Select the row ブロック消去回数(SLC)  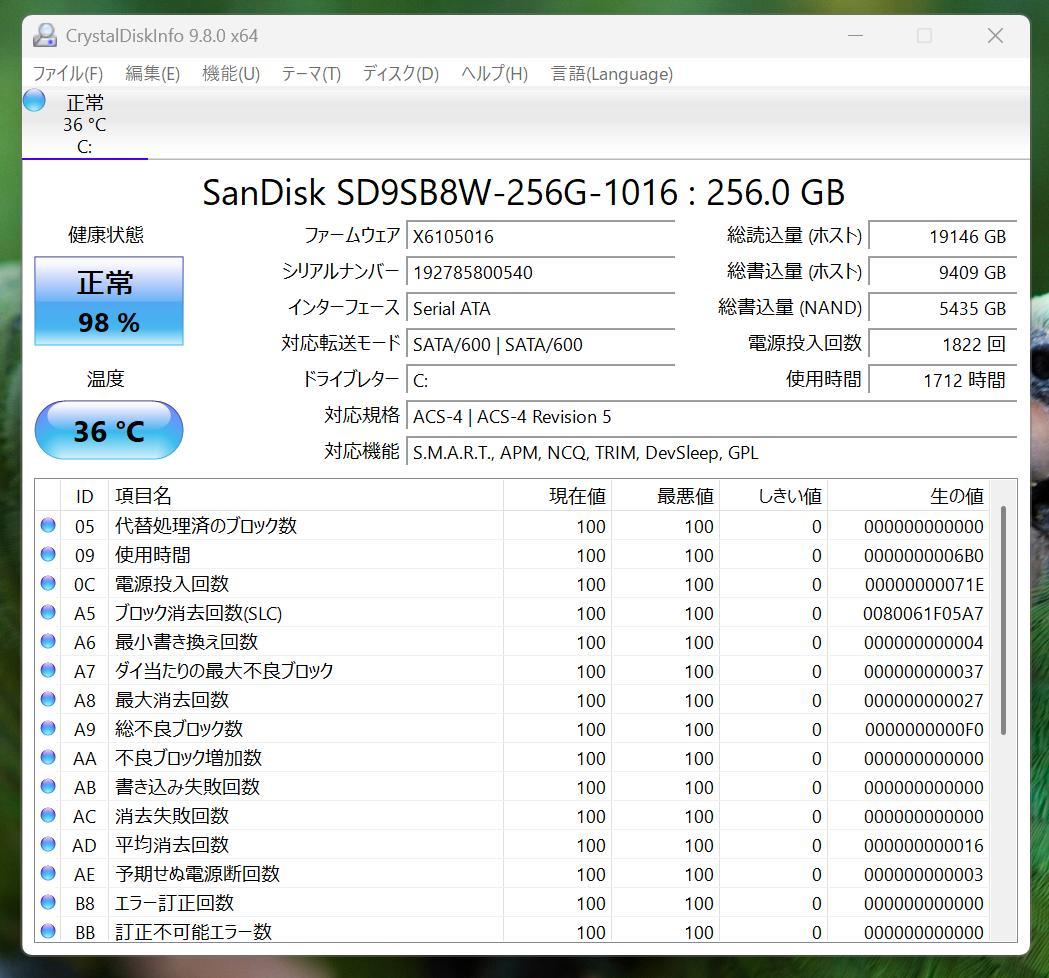pyautogui.click(x=512, y=613)
